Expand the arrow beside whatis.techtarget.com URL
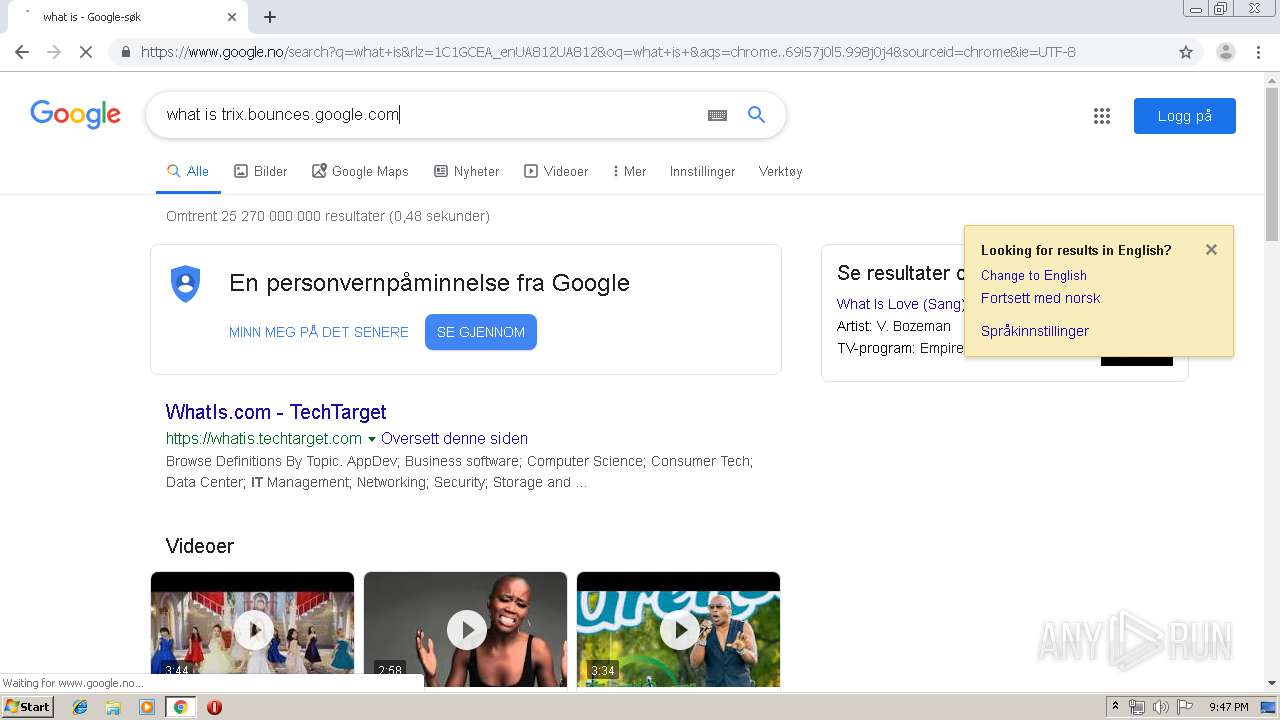The width and height of the screenshot is (1280, 720). pos(372,439)
